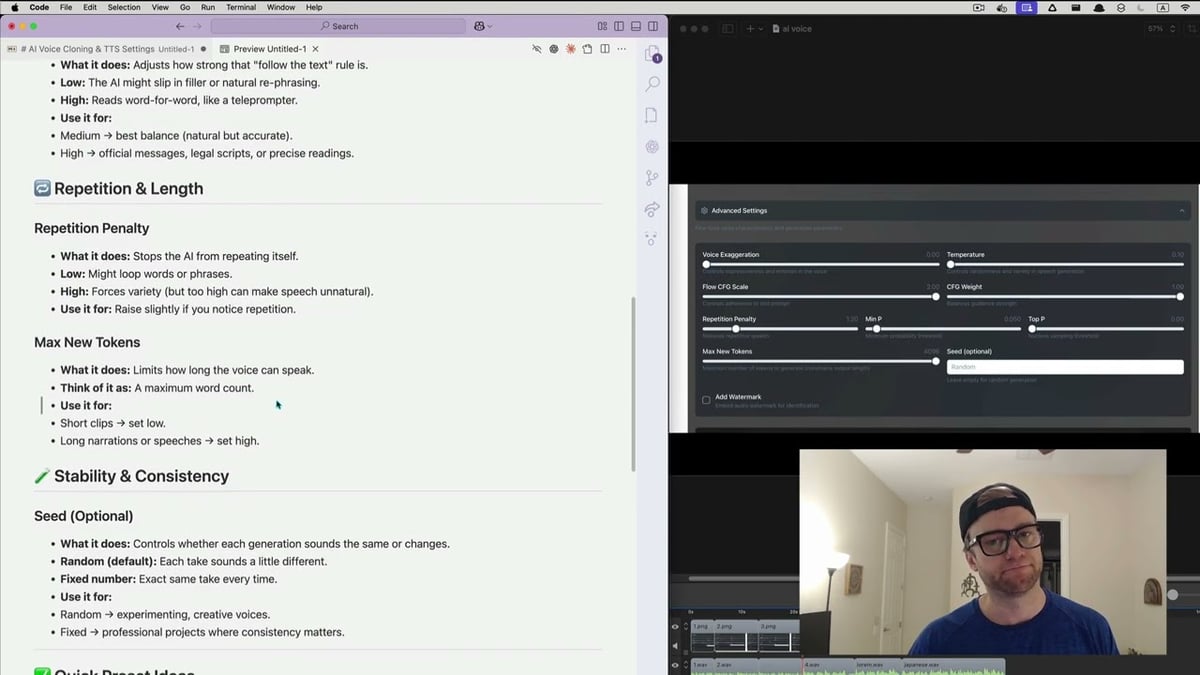Select the japanese.wav clip in the timeline
The image size is (1200, 675).
pyautogui.click(x=952, y=666)
